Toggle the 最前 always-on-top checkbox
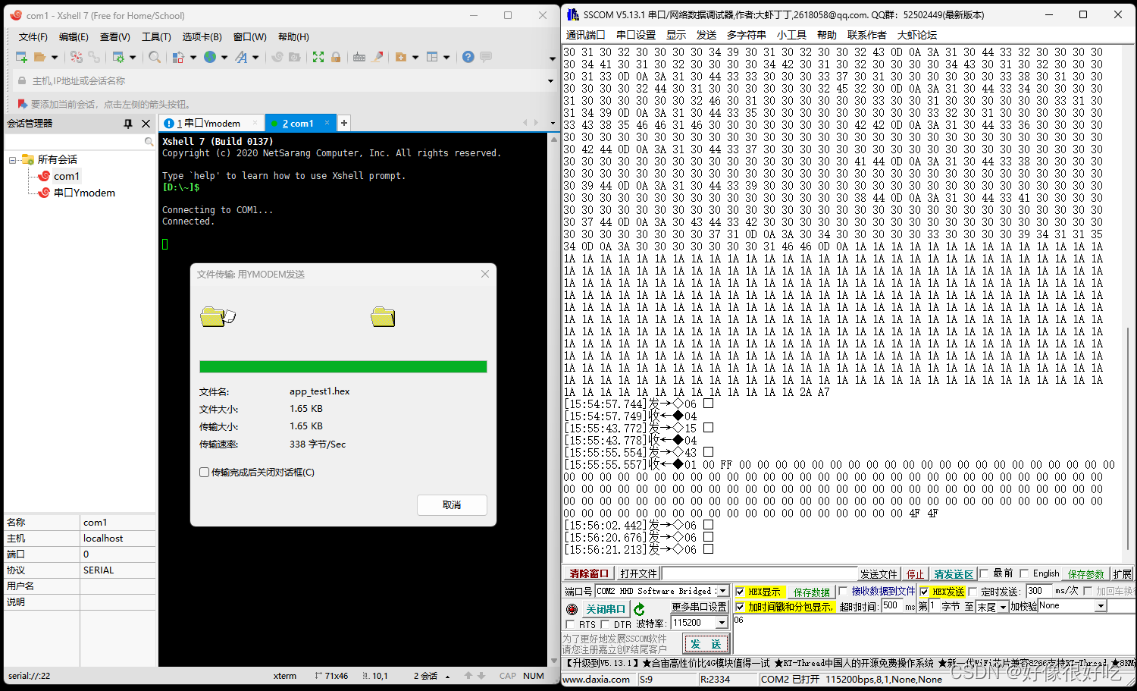The width and height of the screenshot is (1137, 691). pos(984,574)
